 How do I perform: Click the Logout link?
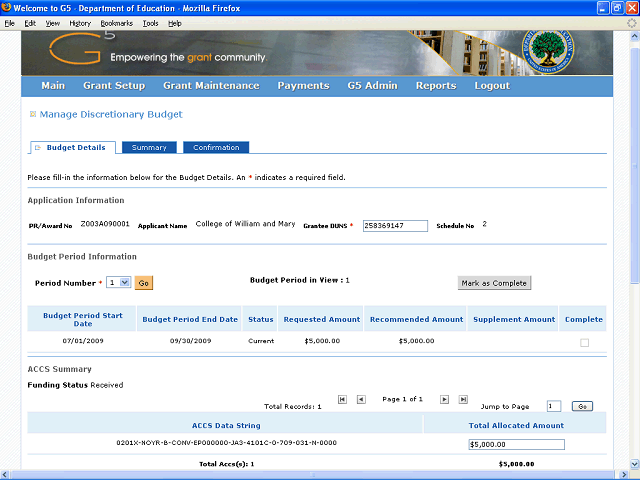(x=492, y=86)
